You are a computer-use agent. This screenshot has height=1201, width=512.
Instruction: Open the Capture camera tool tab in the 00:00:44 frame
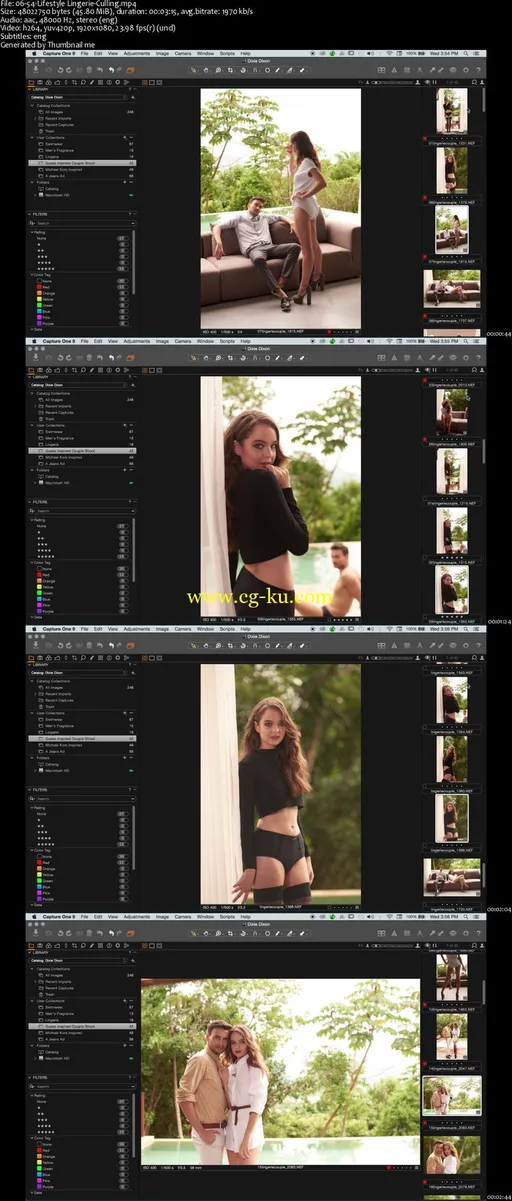coord(40,82)
